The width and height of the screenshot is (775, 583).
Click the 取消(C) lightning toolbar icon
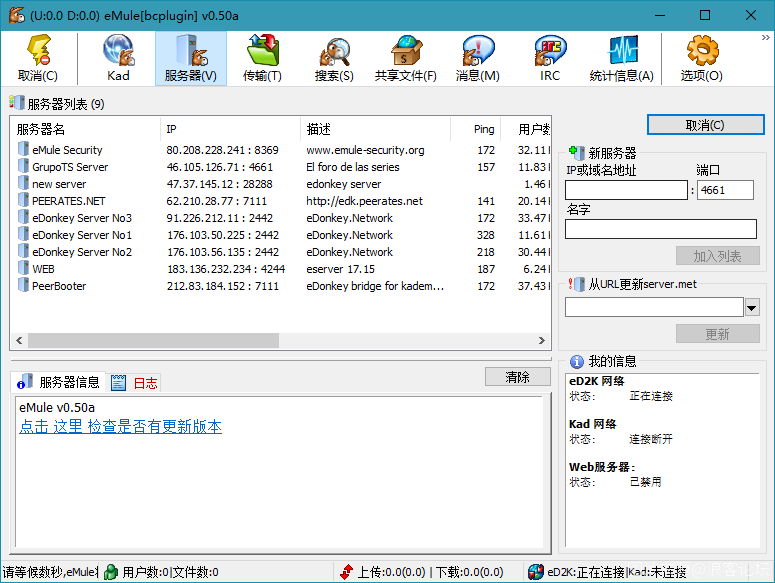(38, 50)
